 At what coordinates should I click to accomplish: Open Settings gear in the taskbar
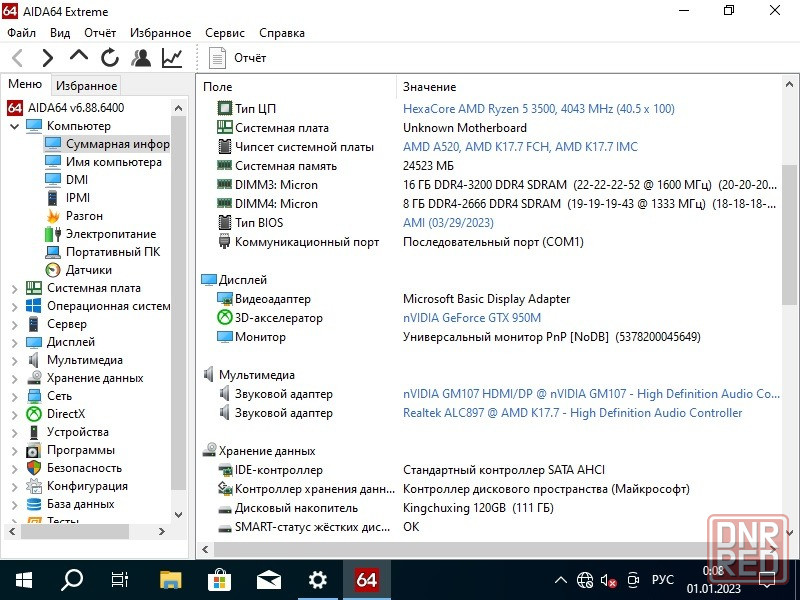pyautogui.click(x=317, y=580)
